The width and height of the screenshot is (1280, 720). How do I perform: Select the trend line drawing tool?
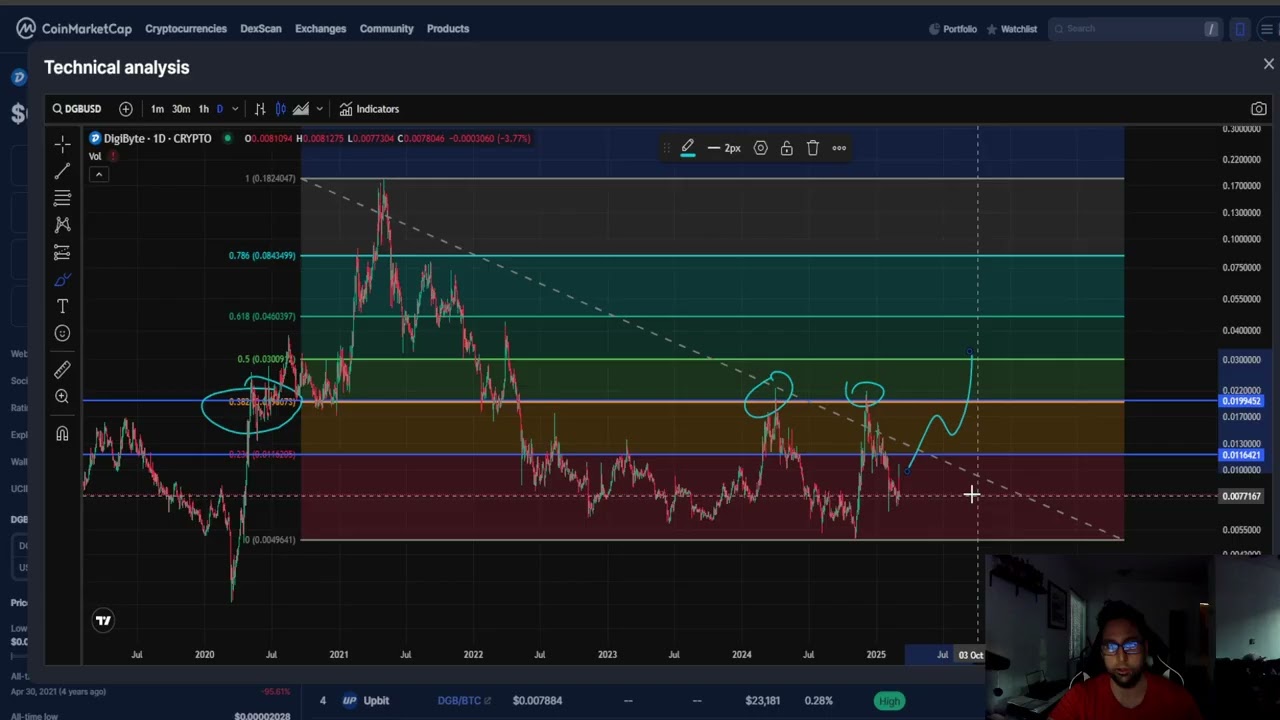(x=62, y=171)
